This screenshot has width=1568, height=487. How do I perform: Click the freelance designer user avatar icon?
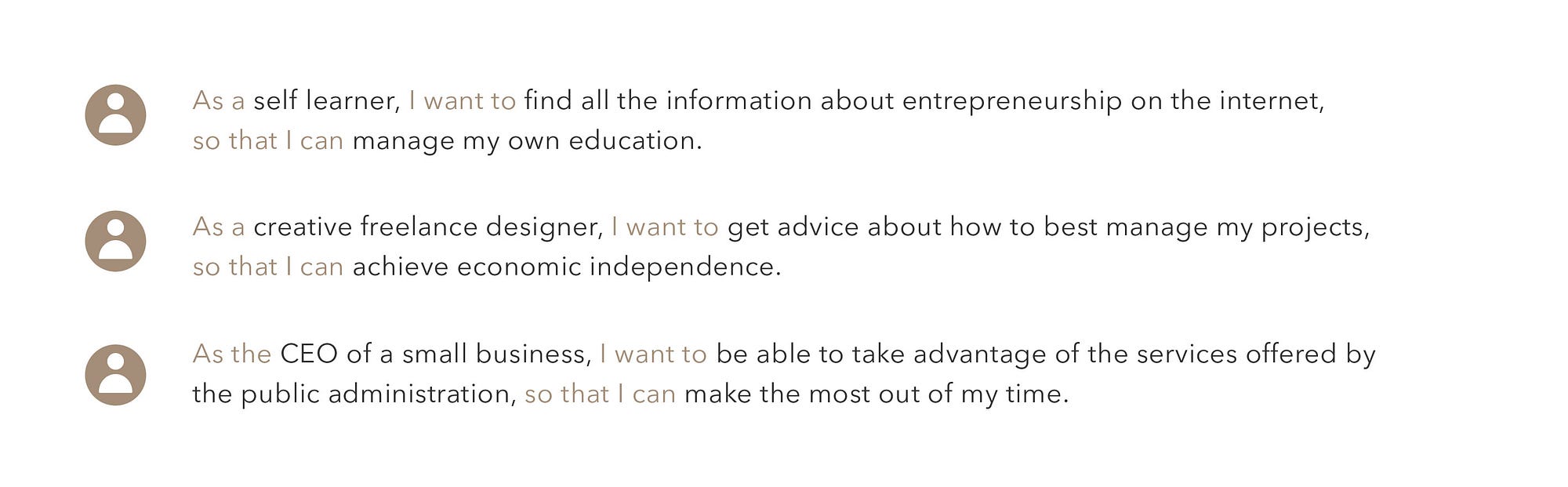(x=115, y=242)
